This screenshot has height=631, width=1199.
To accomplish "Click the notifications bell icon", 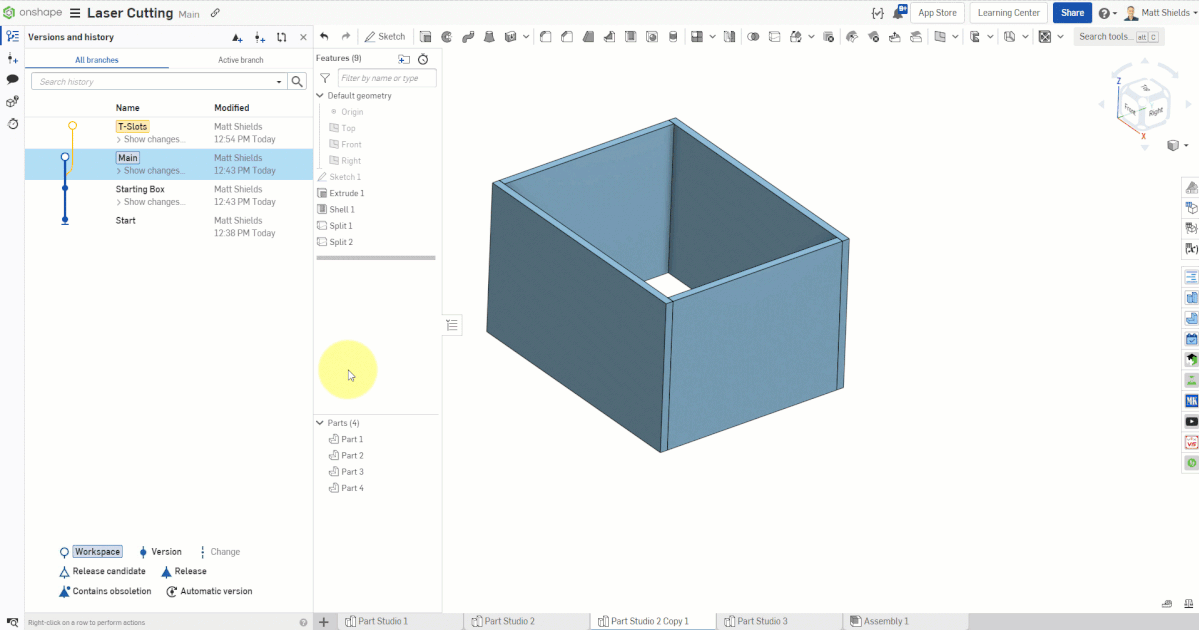I will (x=900, y=13).
